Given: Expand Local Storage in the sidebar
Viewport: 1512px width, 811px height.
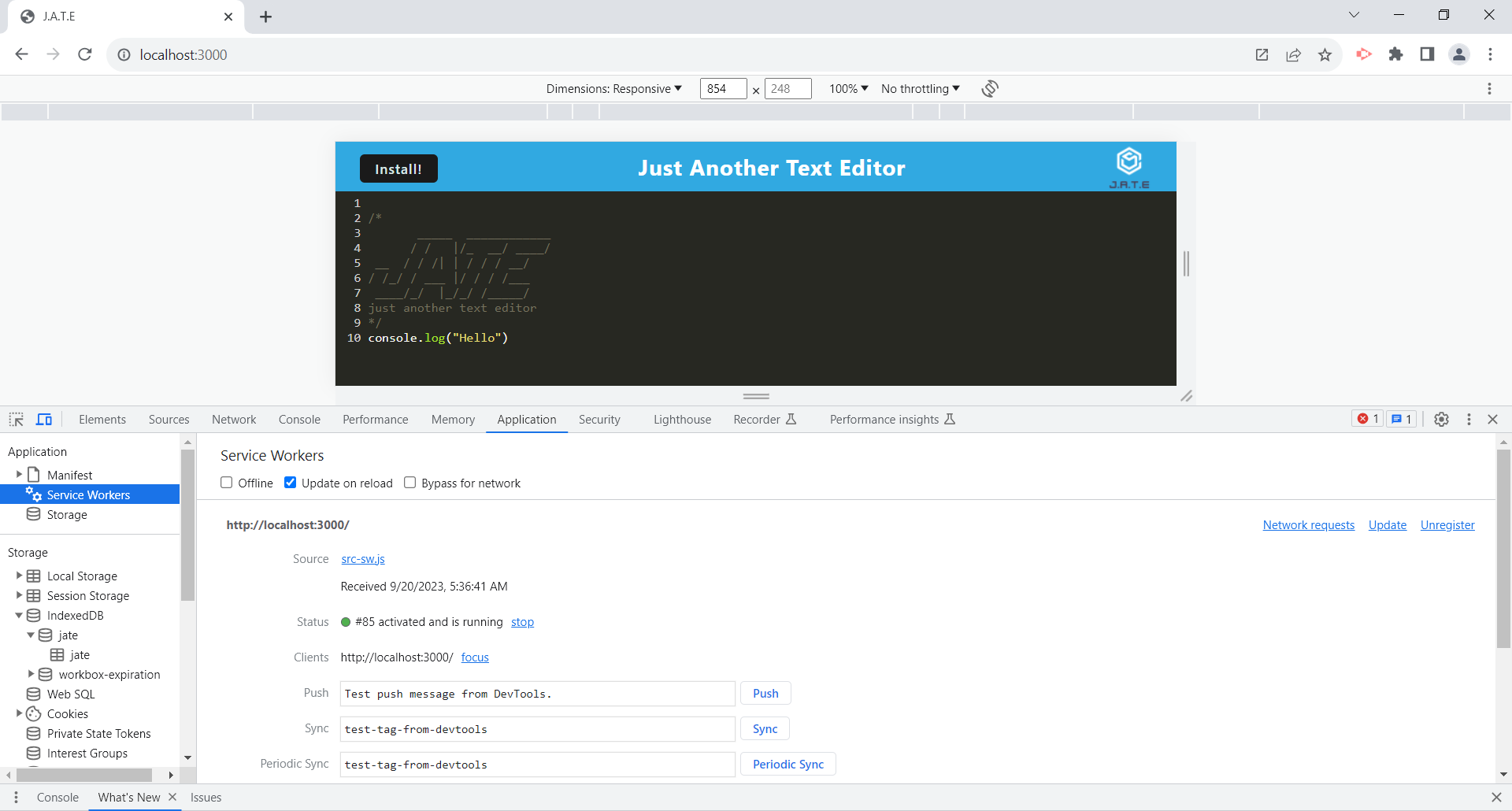Looking at the screenshot, I should [19, 576].
